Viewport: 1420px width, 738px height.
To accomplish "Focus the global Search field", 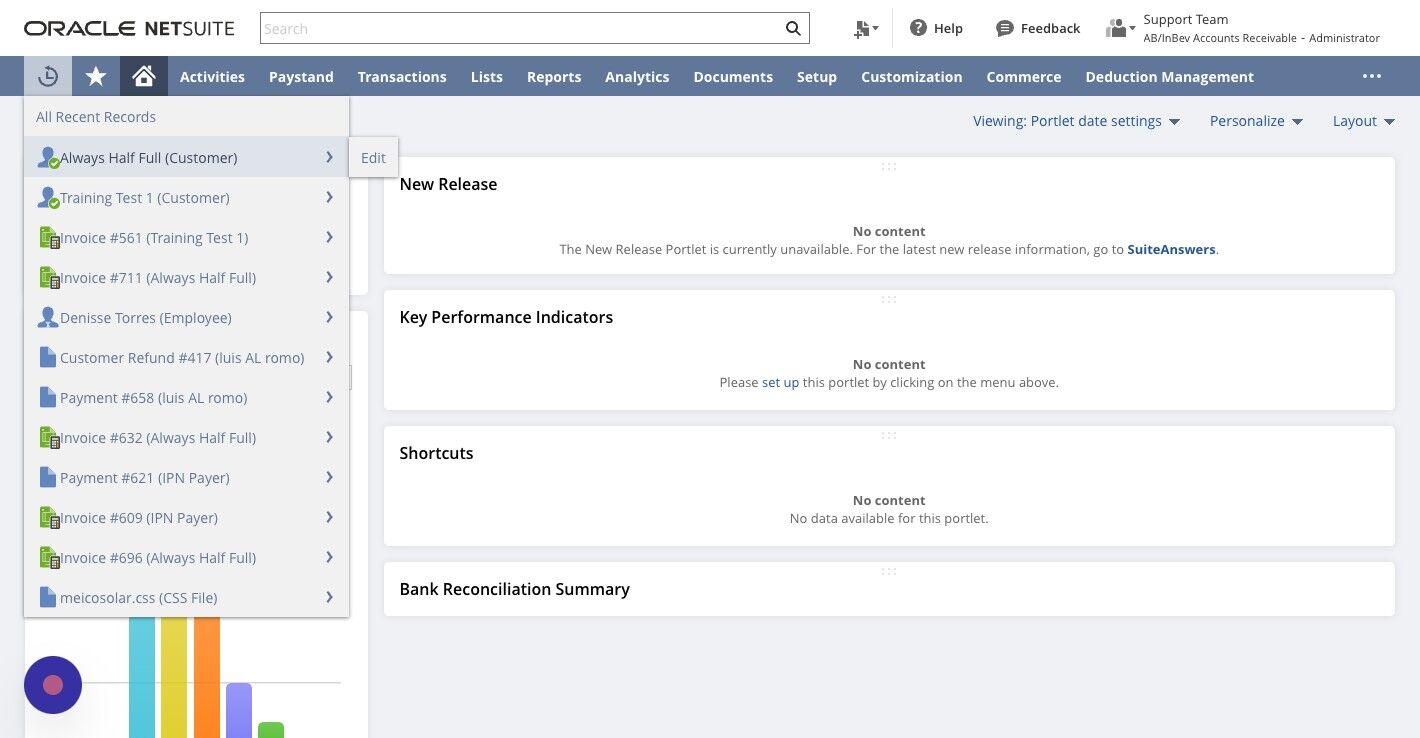I will point(520,28).
